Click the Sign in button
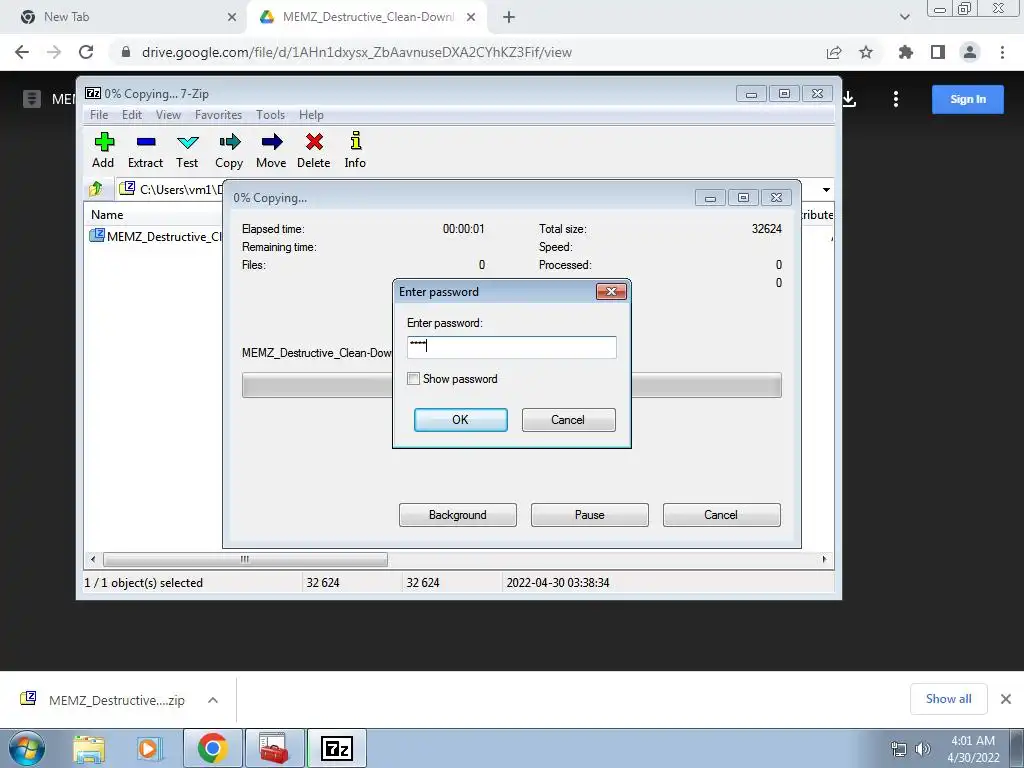This screenshot has height=768, width=1024. 968,99
